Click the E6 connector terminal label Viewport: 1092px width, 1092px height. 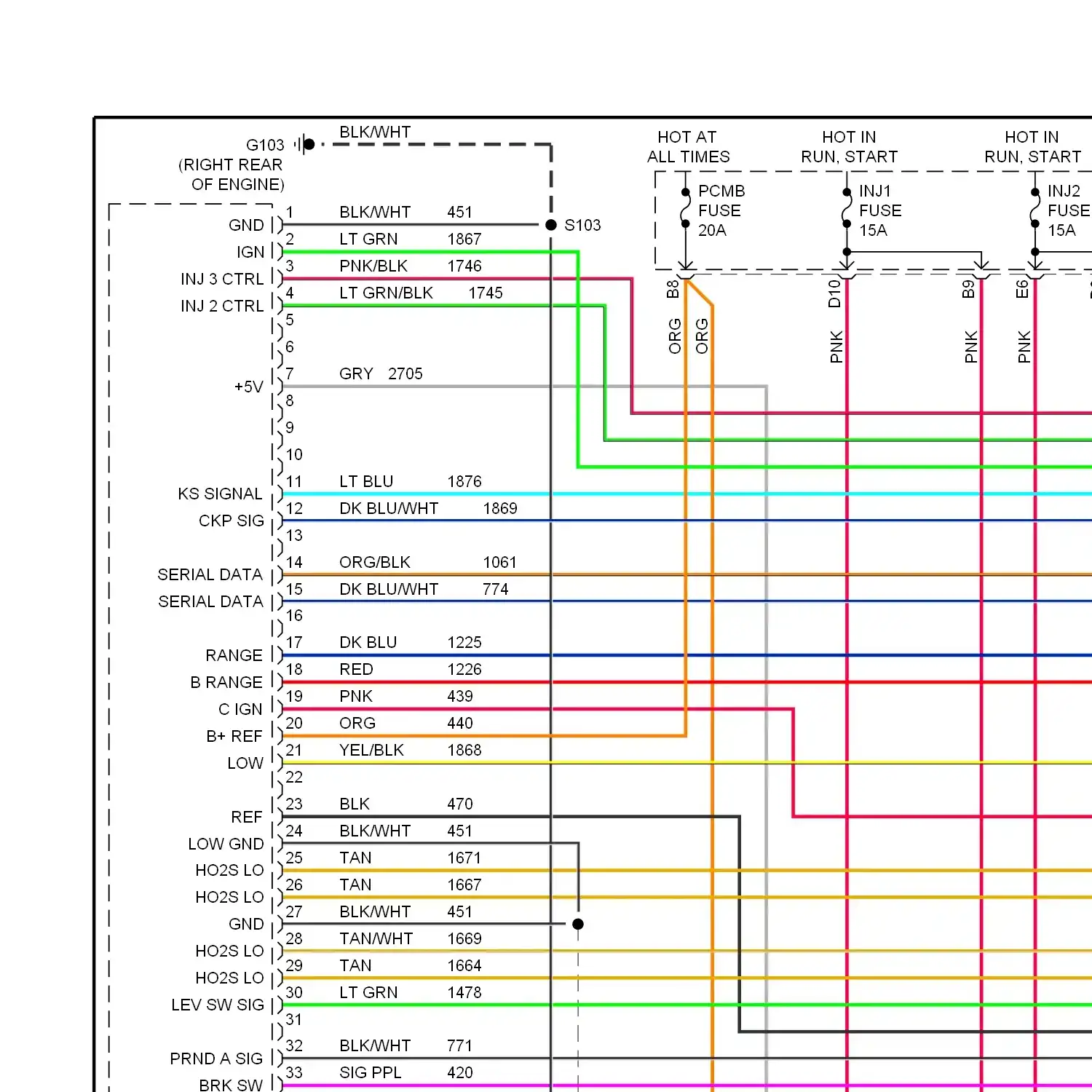(x=1022, y=289)
